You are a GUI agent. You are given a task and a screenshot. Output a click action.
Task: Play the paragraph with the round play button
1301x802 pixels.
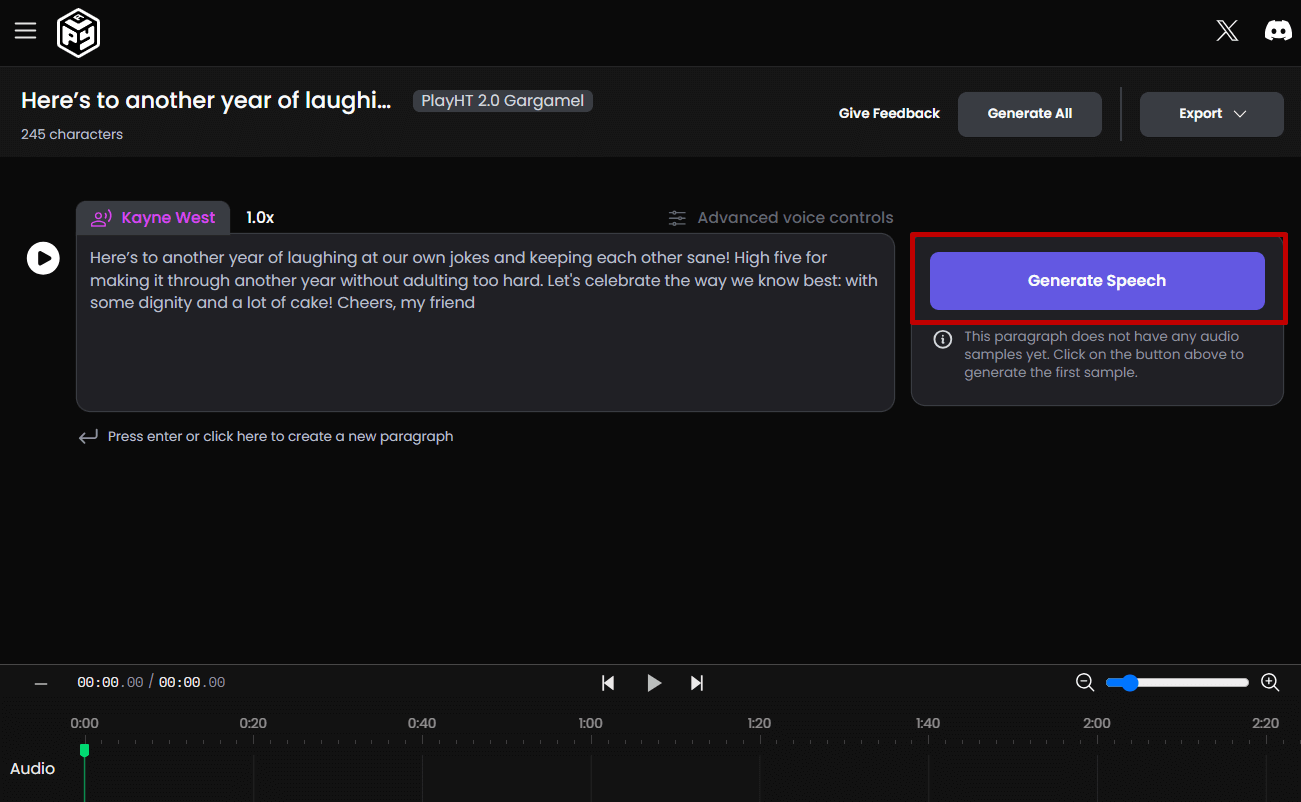pos(42,259)
